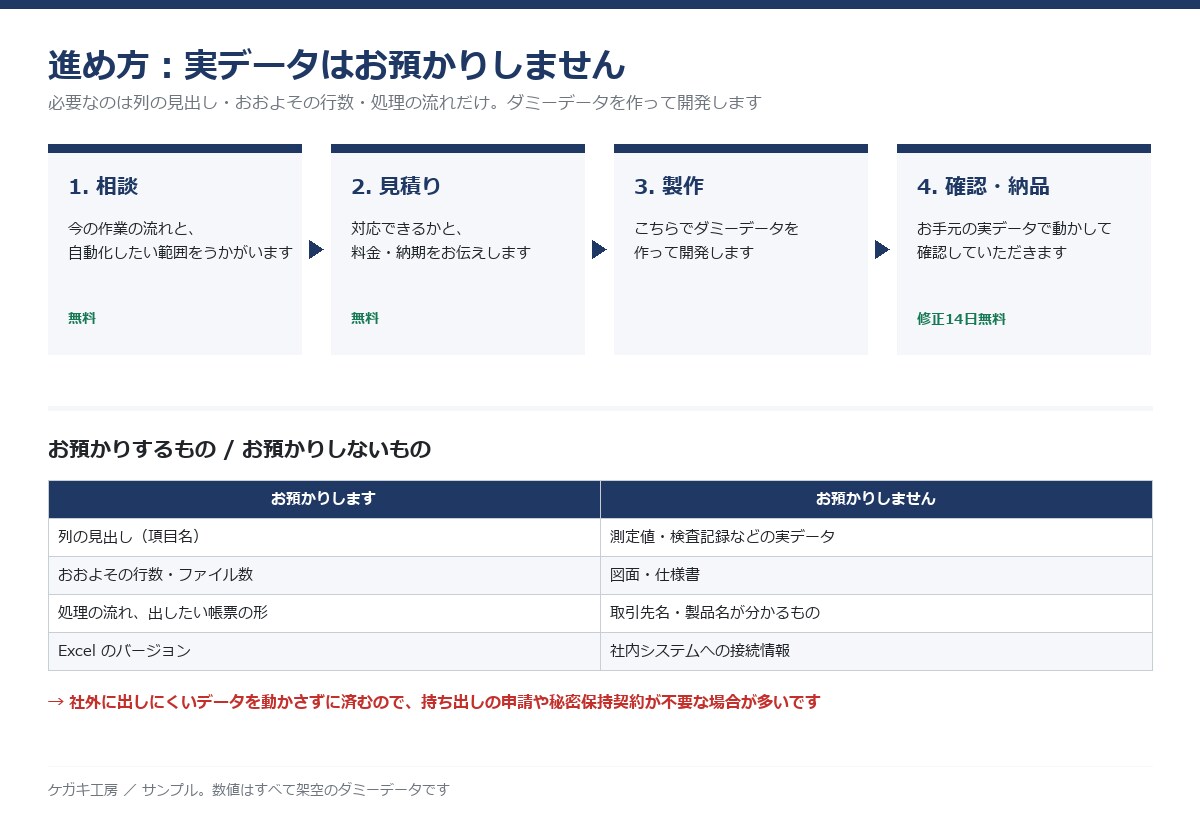Screen dimensions: 1200x820
Task: Select text 今の作業の流れと、
Action: [x=131, y=228]
